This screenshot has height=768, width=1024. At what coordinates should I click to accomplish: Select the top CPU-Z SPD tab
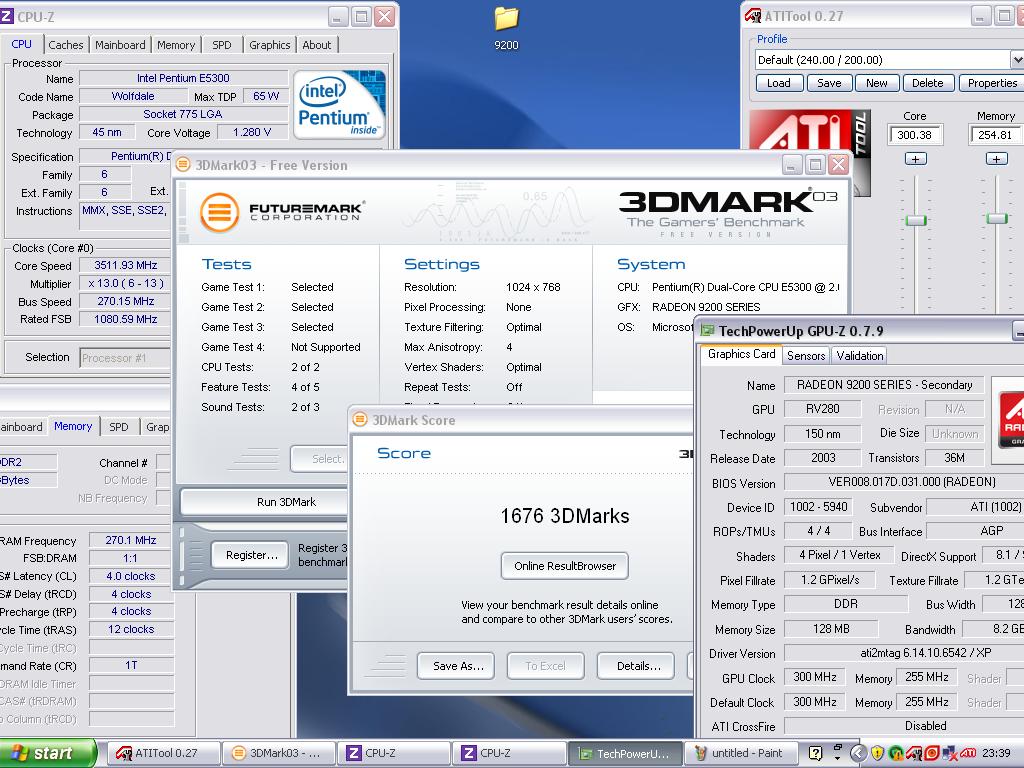pos(221,45)
